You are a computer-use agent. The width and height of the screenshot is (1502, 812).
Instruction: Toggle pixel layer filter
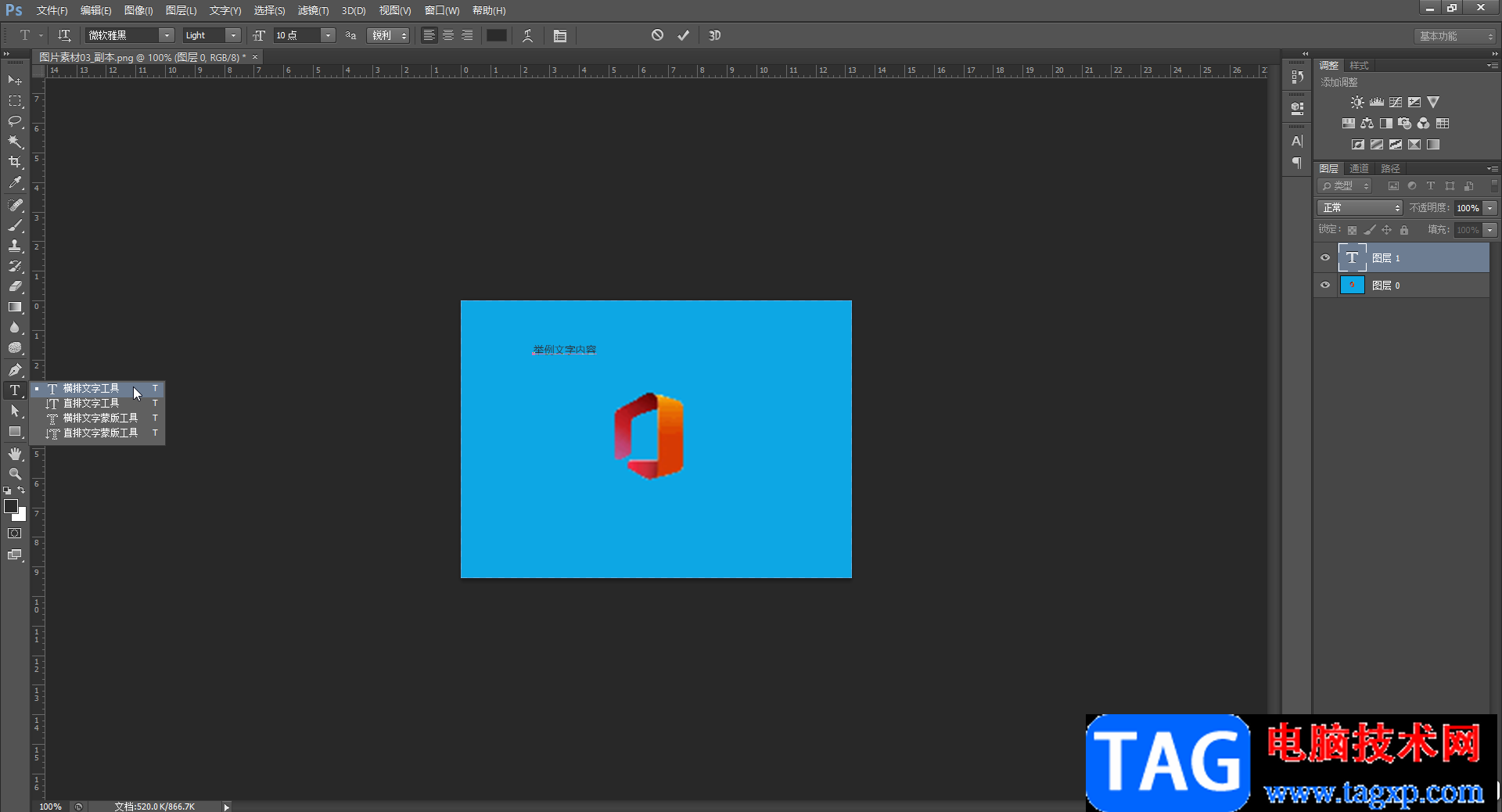pyautogui.click(x=1393, y=186)
